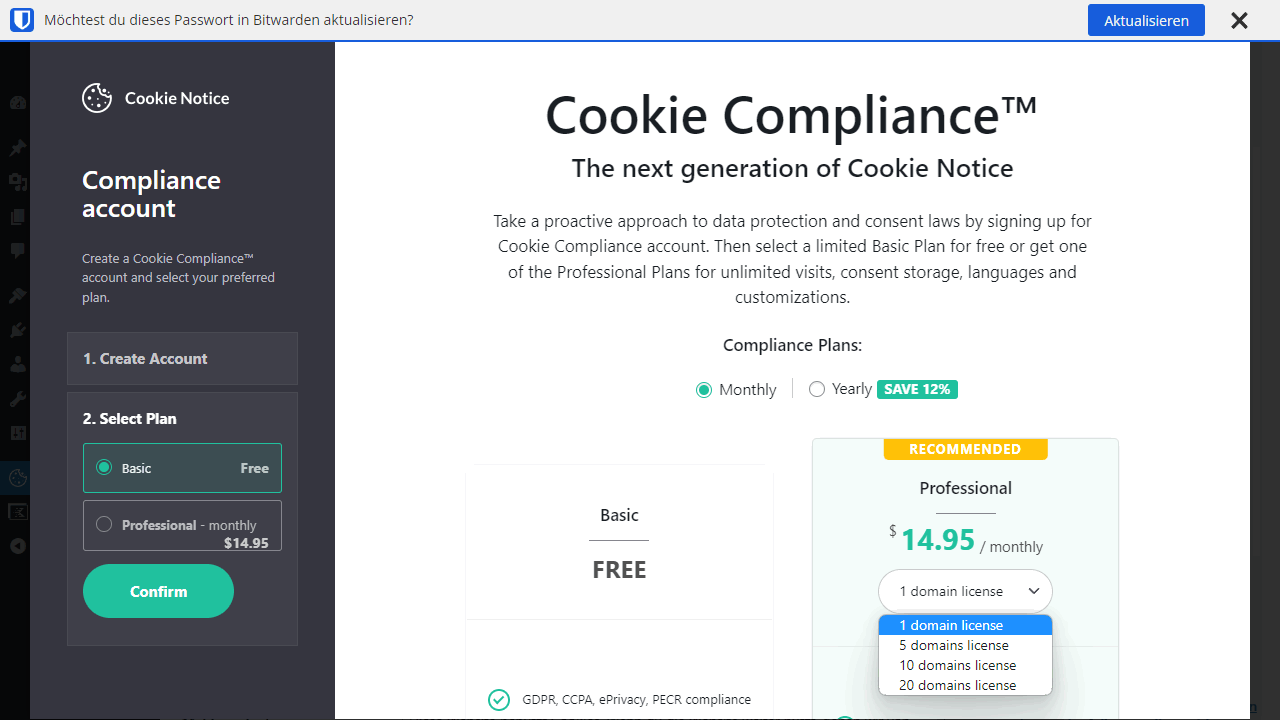Select the Monthly billing radio button

(704, 390)
